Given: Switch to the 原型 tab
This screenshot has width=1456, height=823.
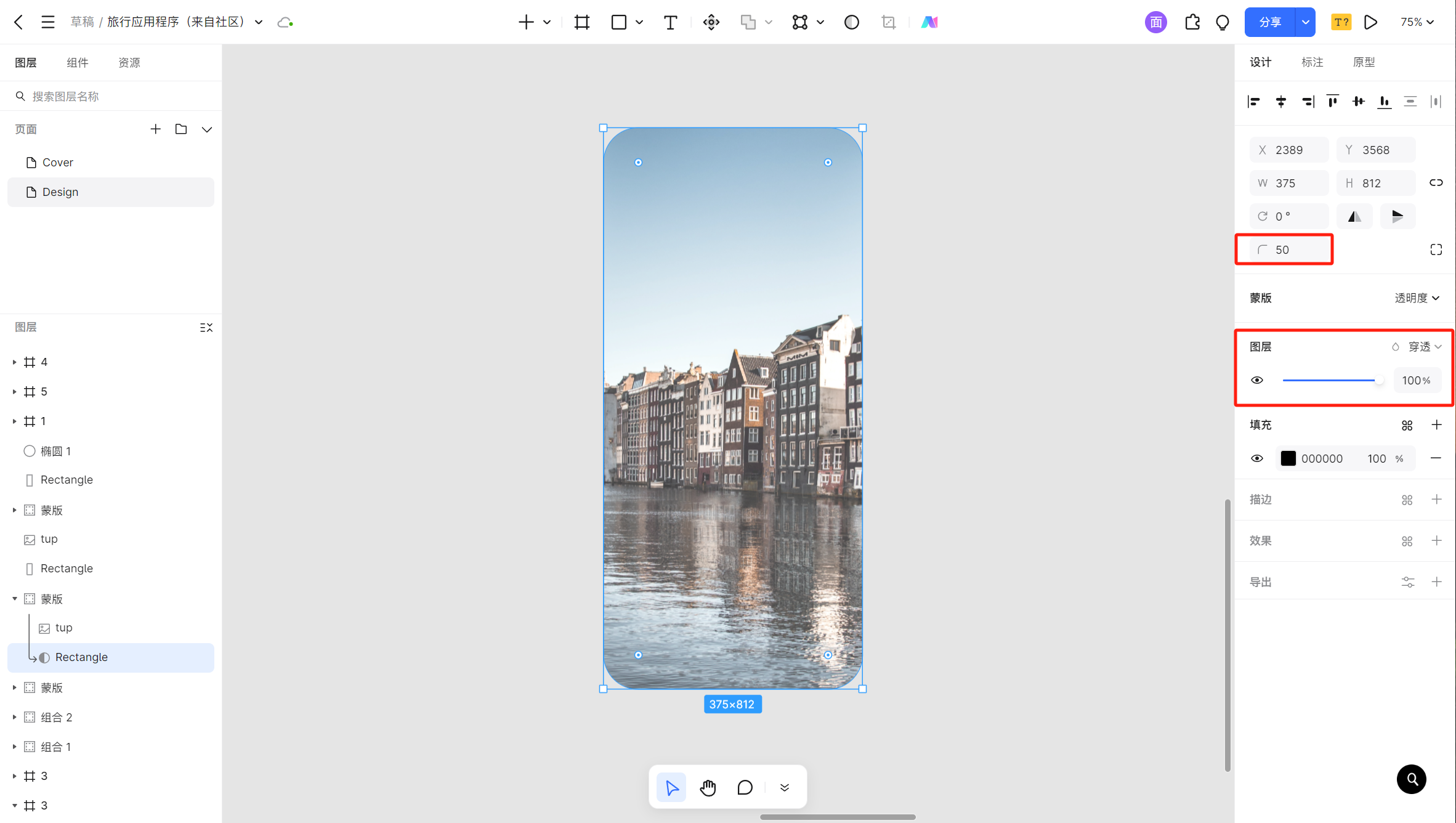Looking at the screenshot, I should (x=1364, y=62).
